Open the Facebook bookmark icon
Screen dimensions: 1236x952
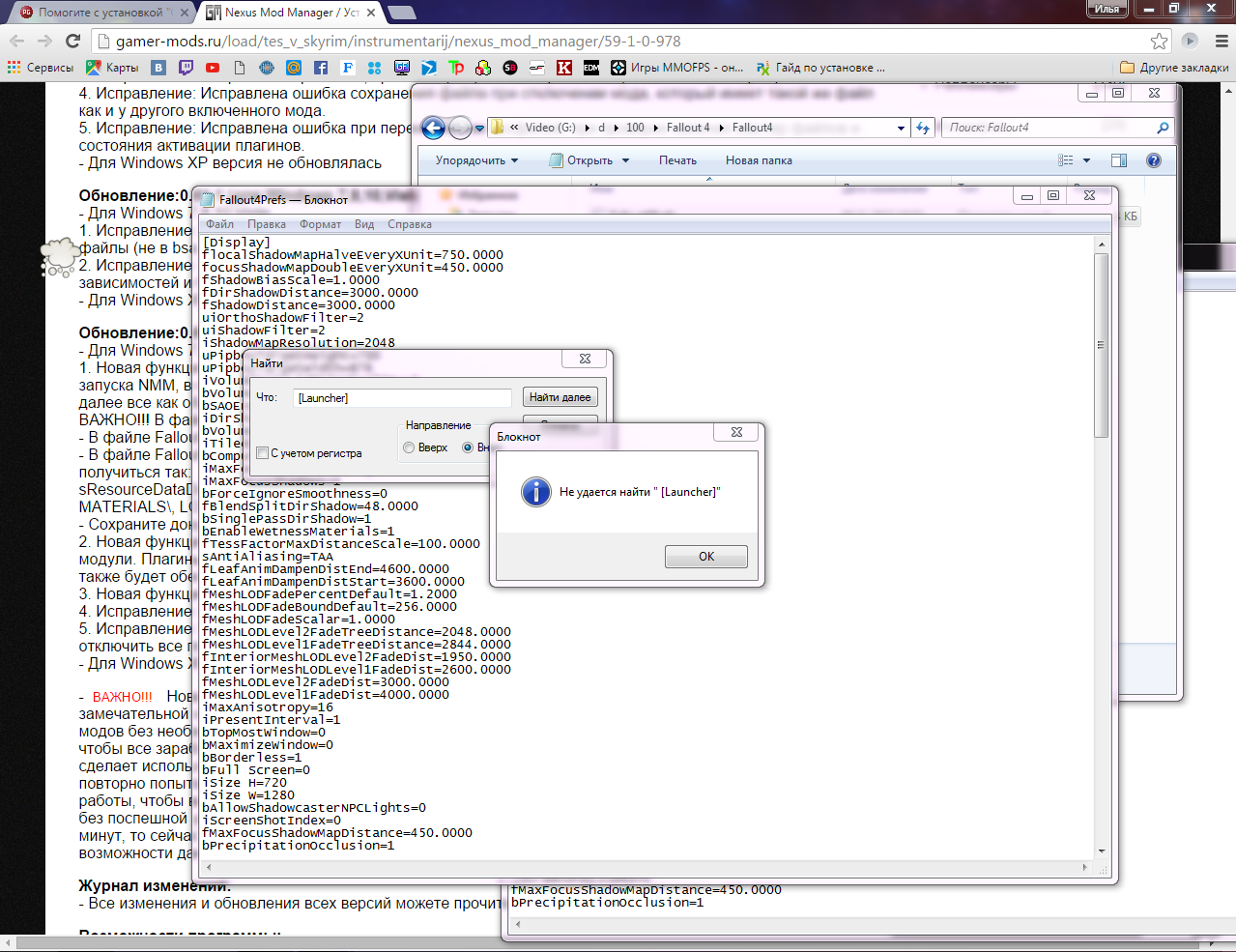[x=321, y=68]
